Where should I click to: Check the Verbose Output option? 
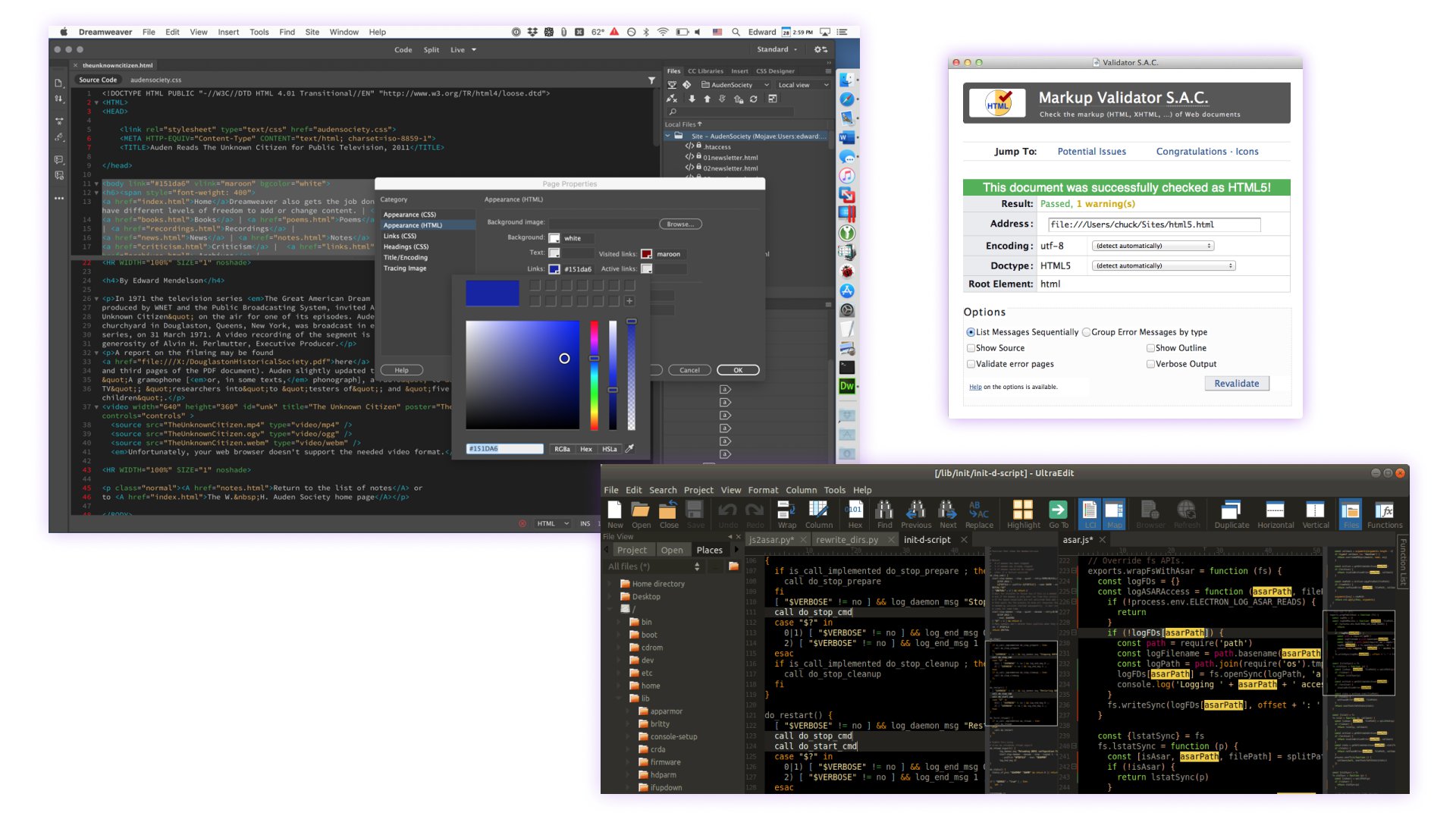(x=1150, y=364)
